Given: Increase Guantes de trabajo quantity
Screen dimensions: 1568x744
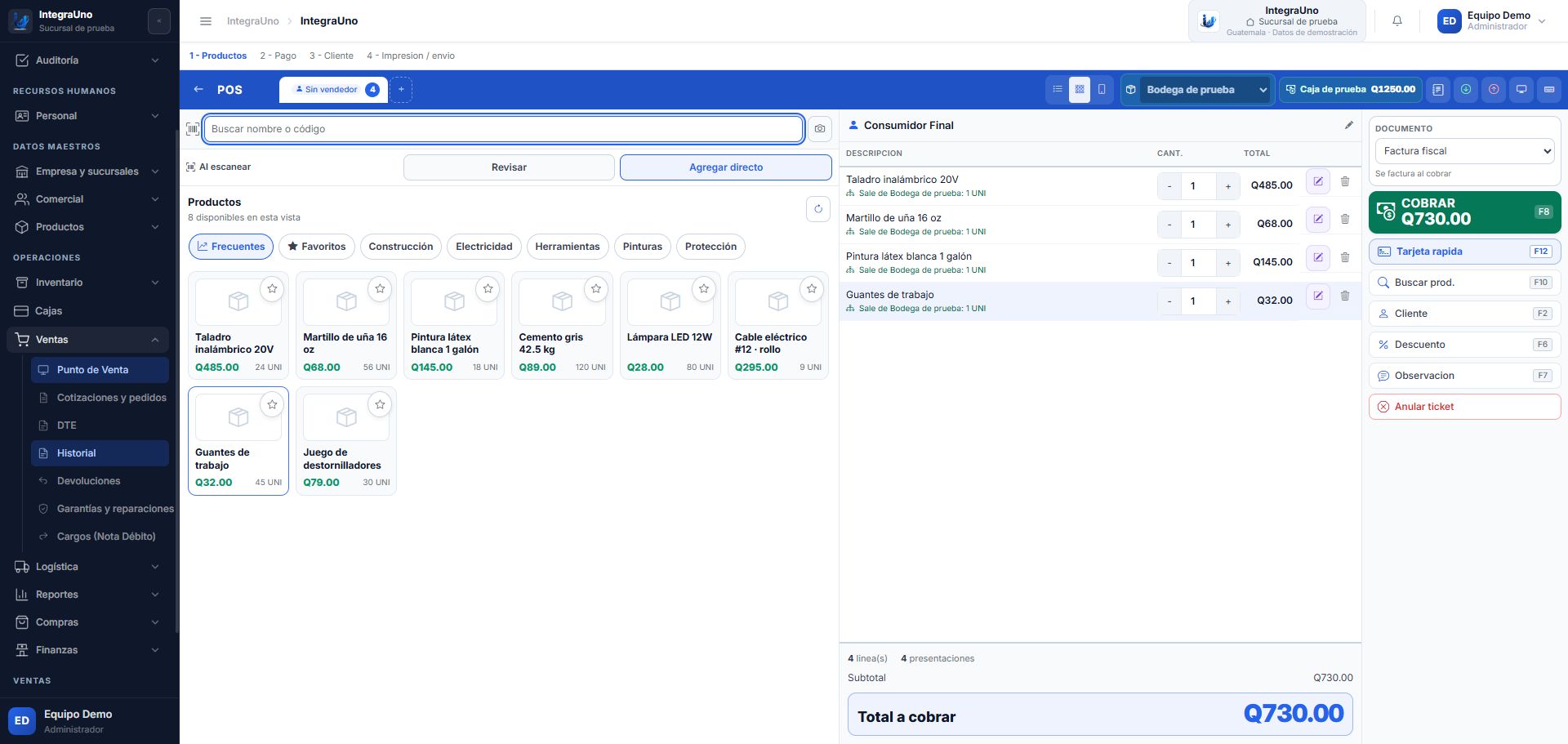Looking at the screenshot, I should click(1227, 301).
